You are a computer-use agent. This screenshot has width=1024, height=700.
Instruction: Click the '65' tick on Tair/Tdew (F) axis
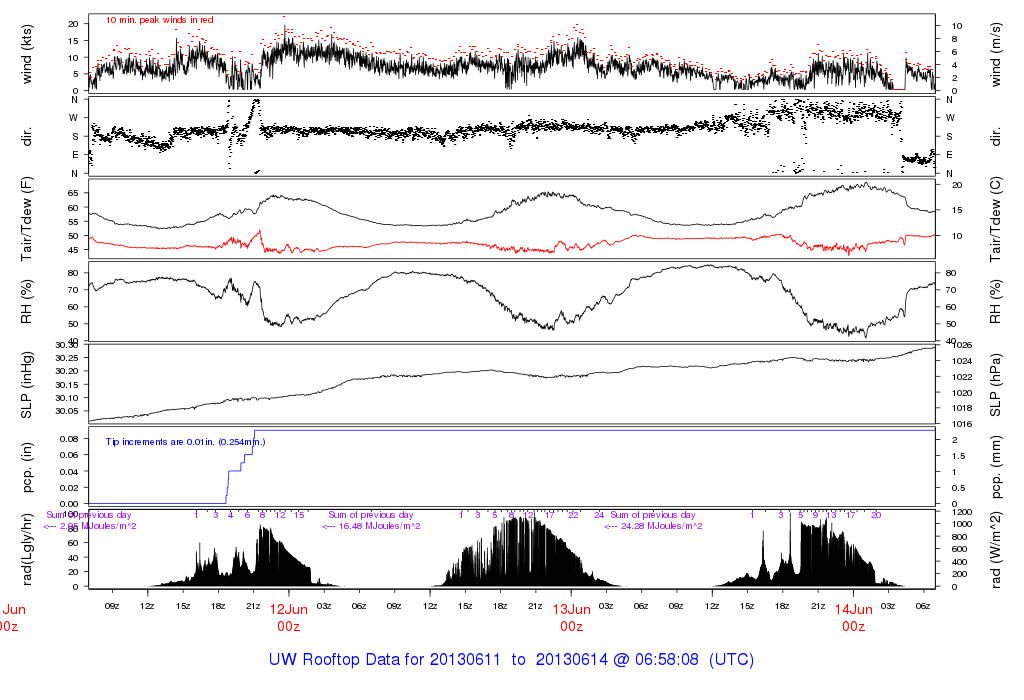tap(72, 193)
